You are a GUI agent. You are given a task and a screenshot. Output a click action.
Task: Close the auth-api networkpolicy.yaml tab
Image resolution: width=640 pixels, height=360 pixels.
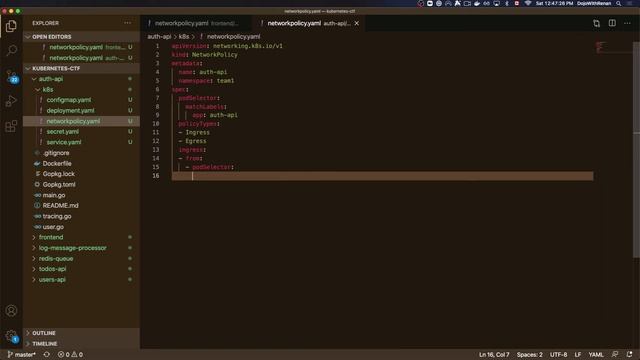point(357,23)
